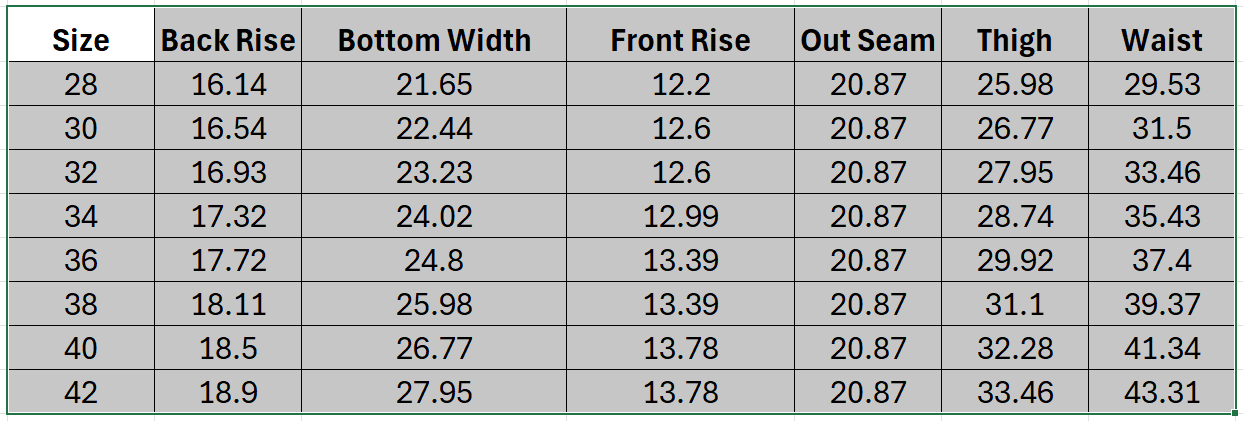Image resolution: width=1243 pixels, height=421 pixels.
Task: Click the Back Rise column header
Action: click(x=228, y=41)
